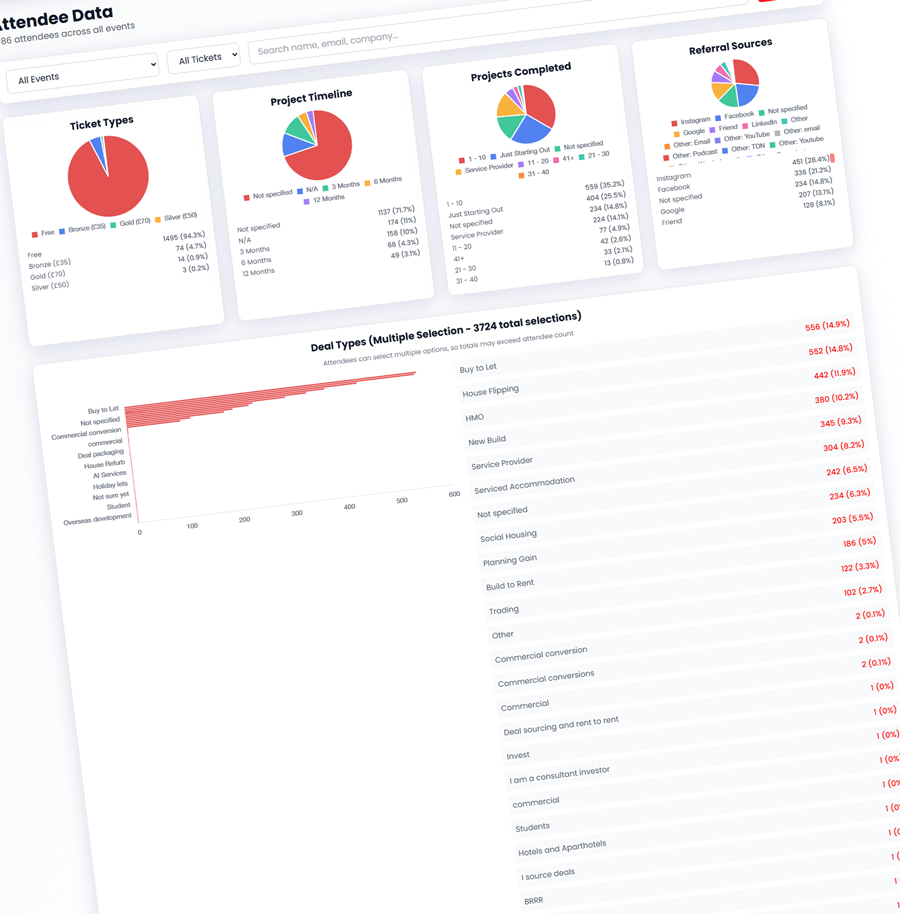
Task: Toggle the LinkedIn legend item in Referral Sources
Action: coord(763,124)
